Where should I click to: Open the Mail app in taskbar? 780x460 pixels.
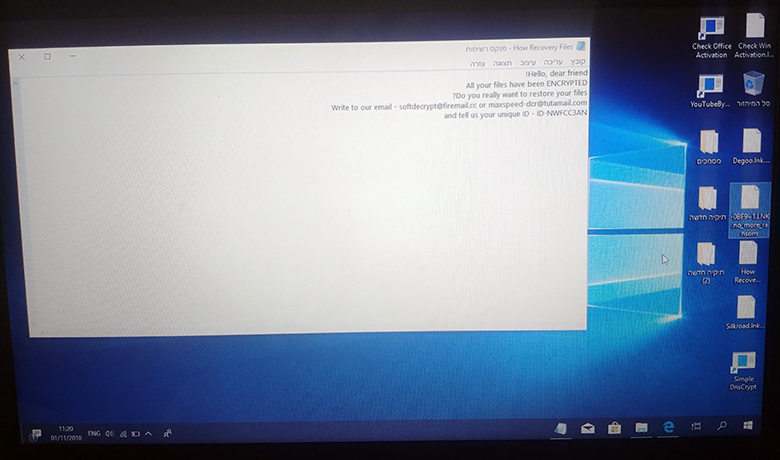(587, 428)
